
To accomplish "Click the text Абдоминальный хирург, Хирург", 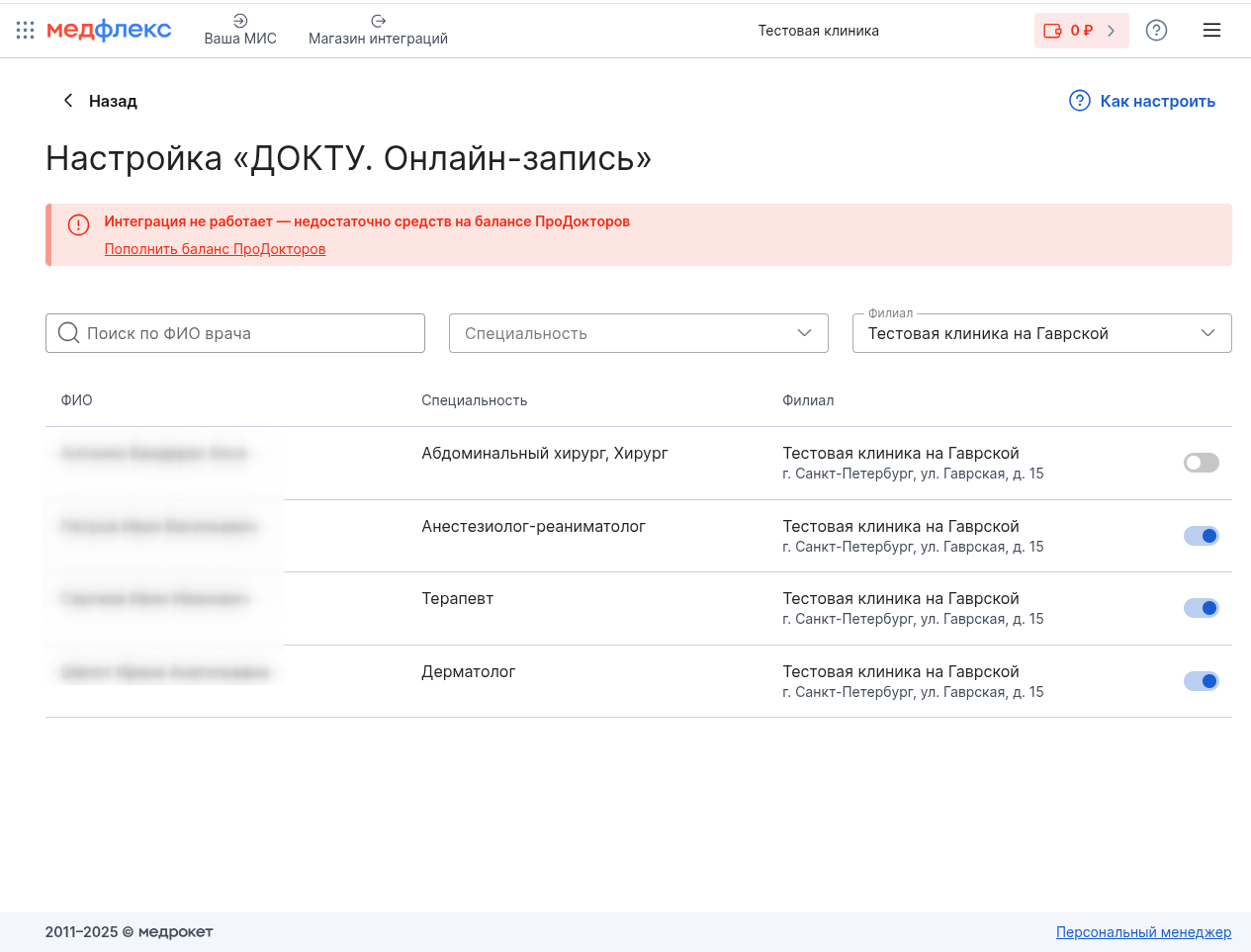I will tap(545, 453).
